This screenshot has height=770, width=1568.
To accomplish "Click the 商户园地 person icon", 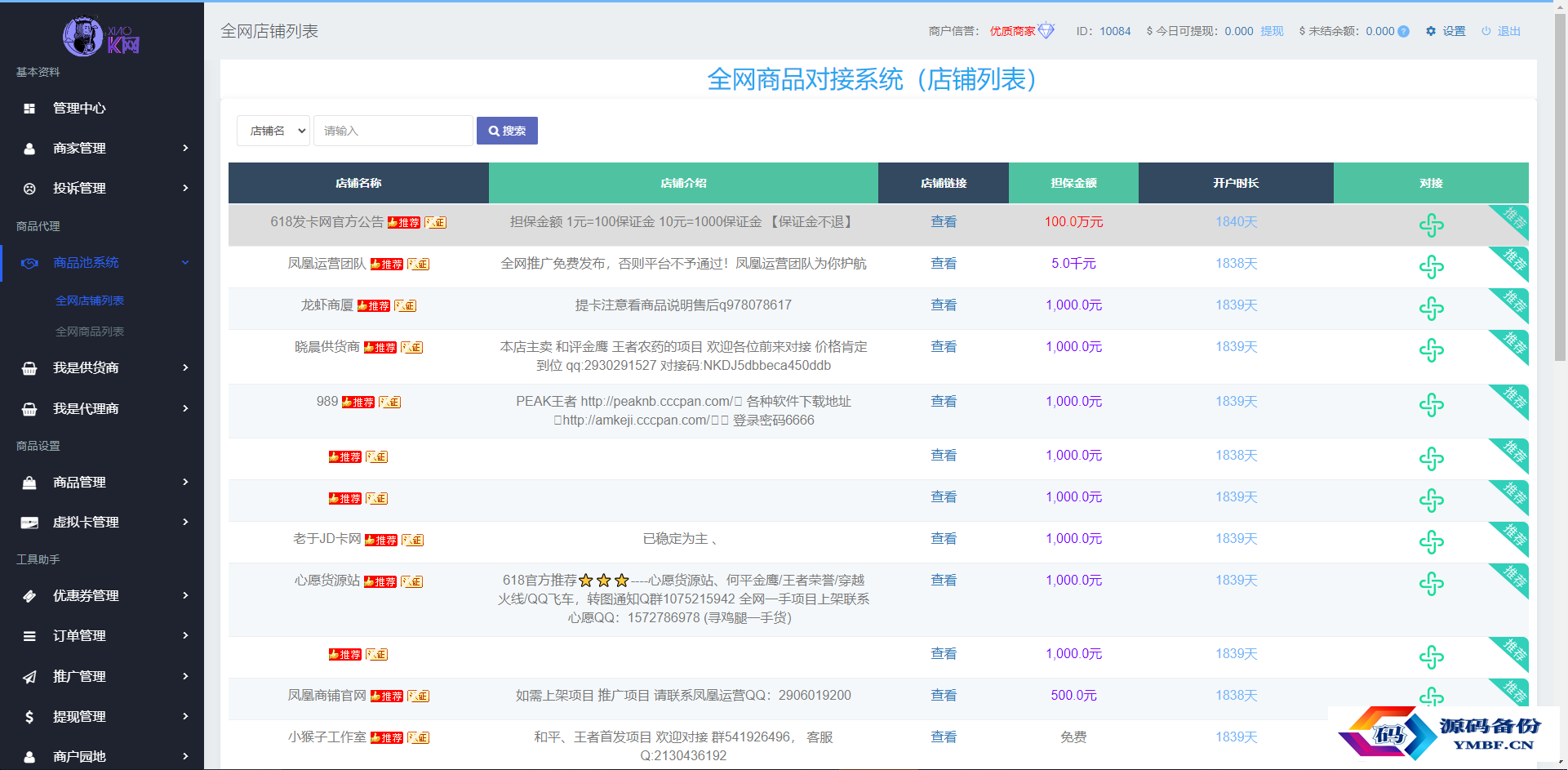I will click(29, 757).
